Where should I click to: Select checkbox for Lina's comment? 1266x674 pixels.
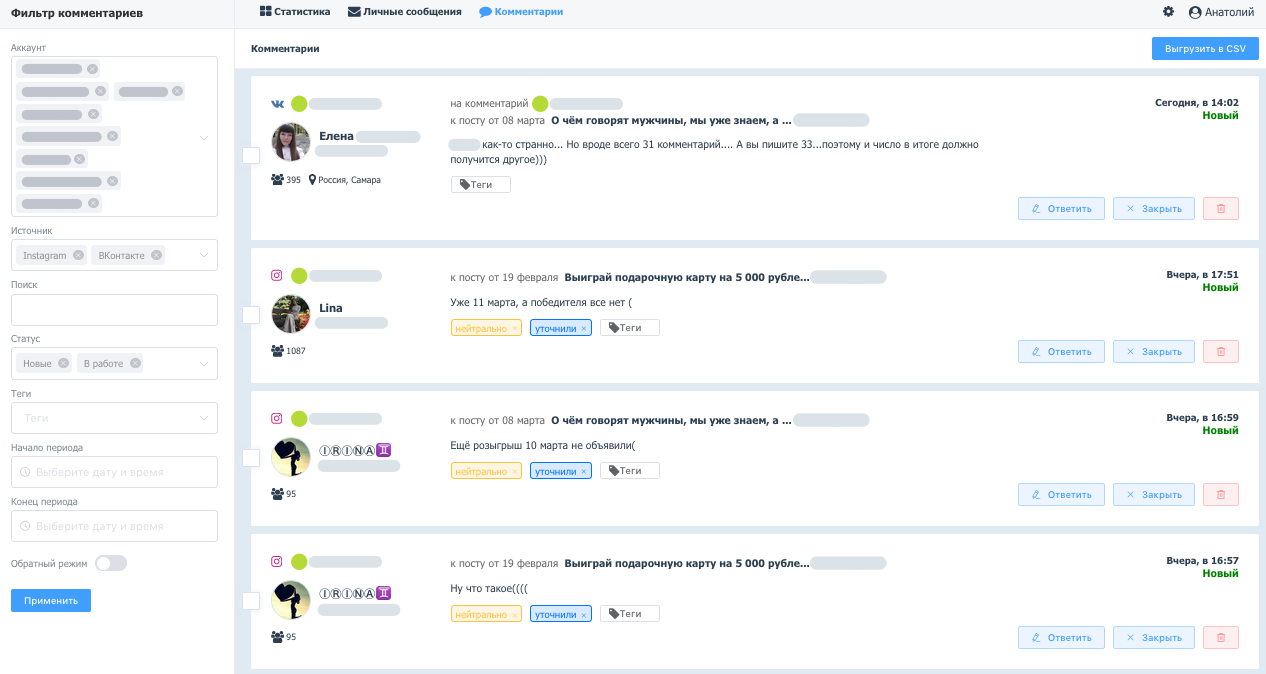(251, 314)
